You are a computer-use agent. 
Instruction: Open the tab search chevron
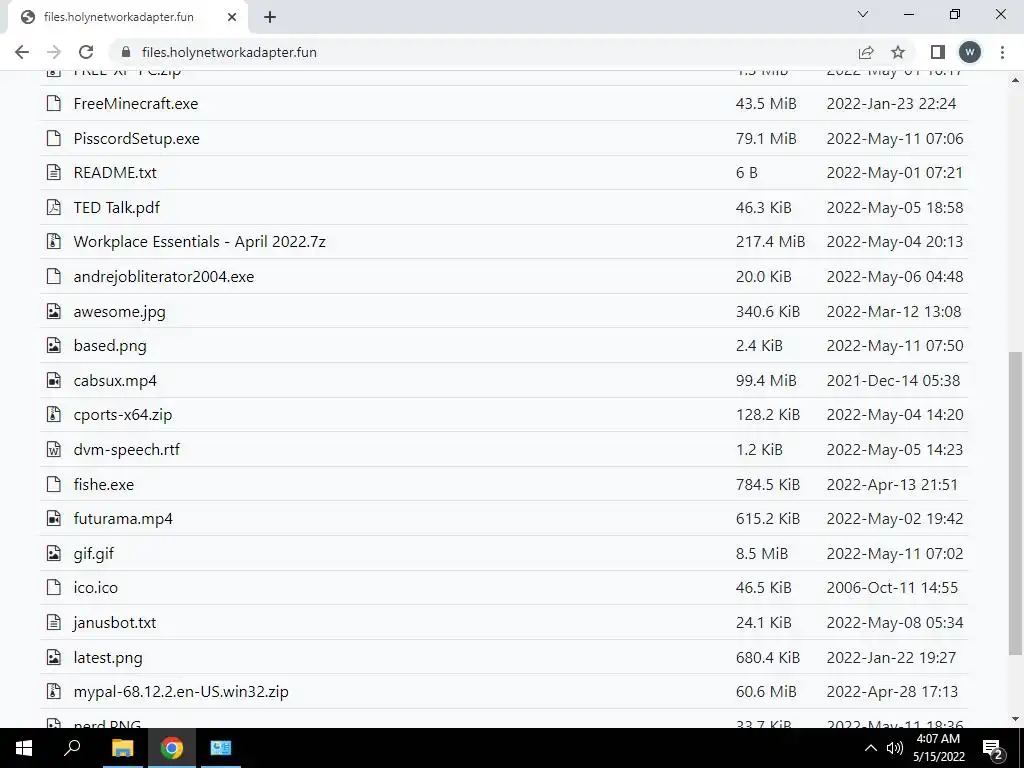[863, 14]
